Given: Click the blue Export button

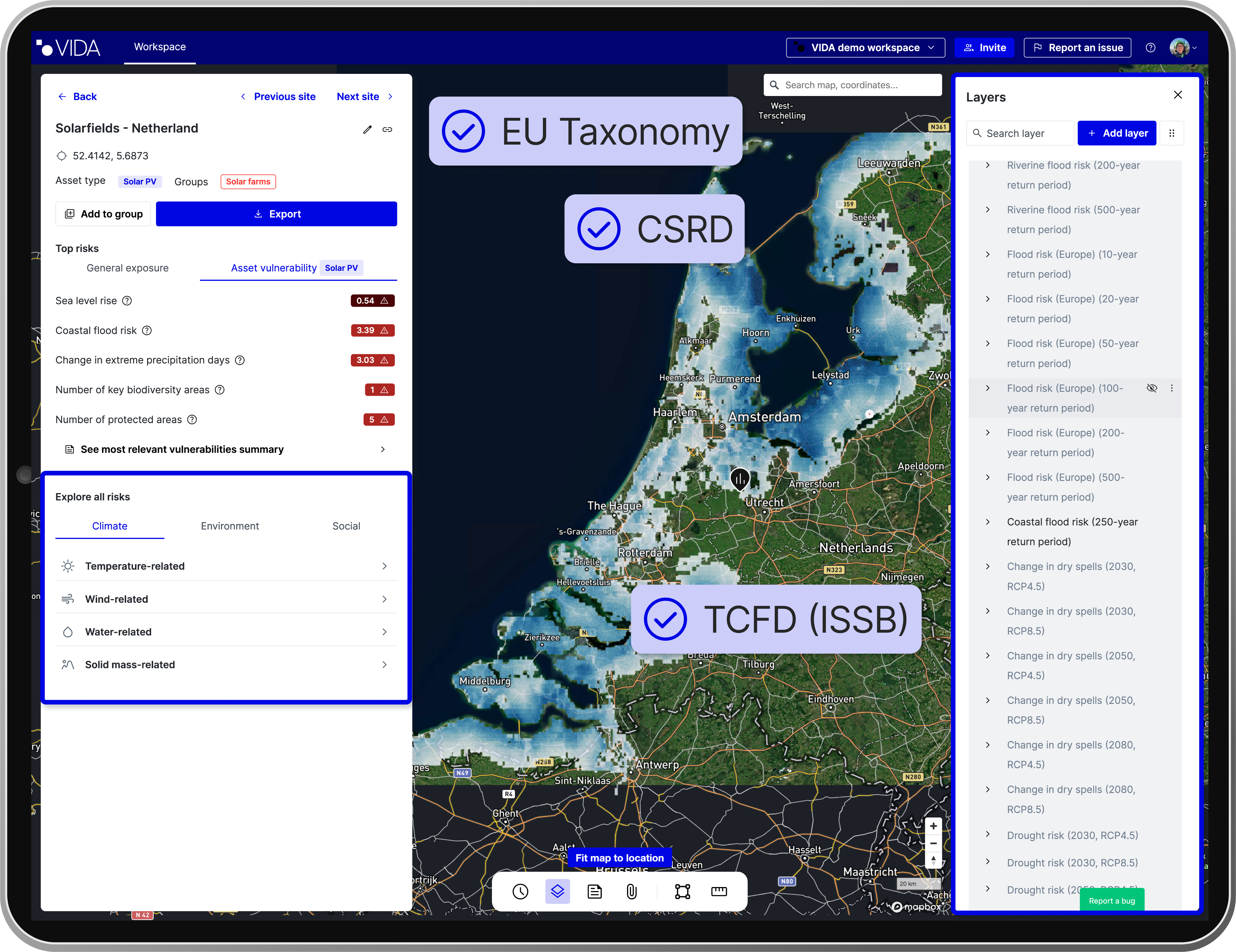Looking at the screenshot, I should tap(276, 214).
